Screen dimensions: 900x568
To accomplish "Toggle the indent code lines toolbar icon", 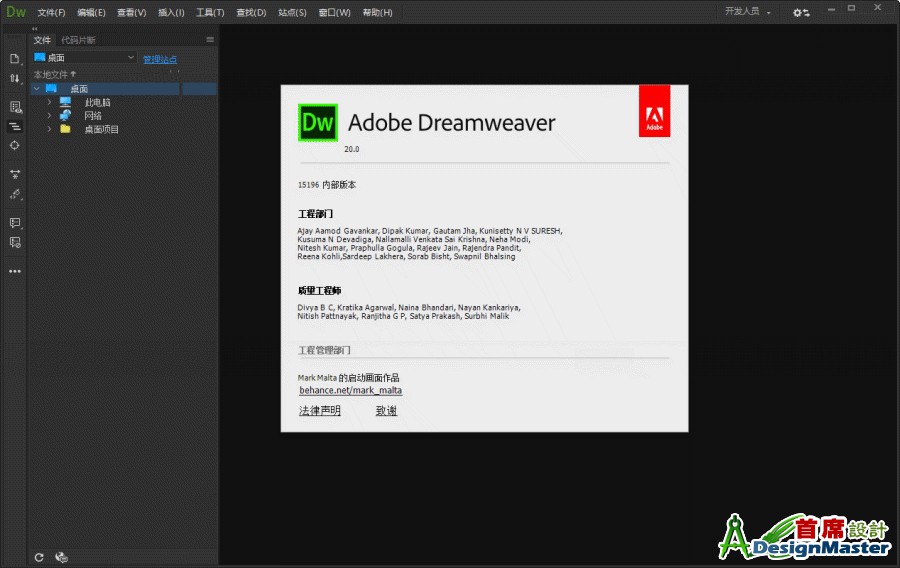I will [15, 126].
